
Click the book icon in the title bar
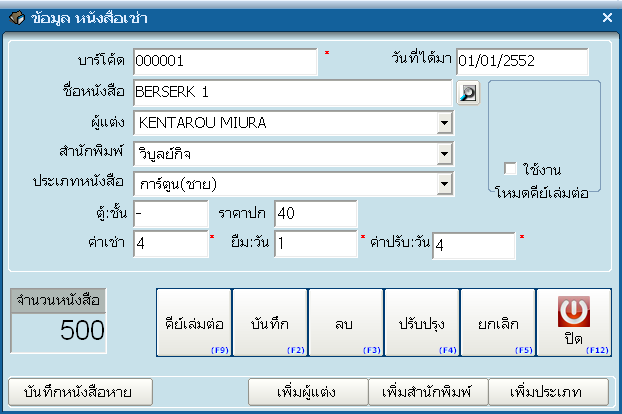(17, 18)
